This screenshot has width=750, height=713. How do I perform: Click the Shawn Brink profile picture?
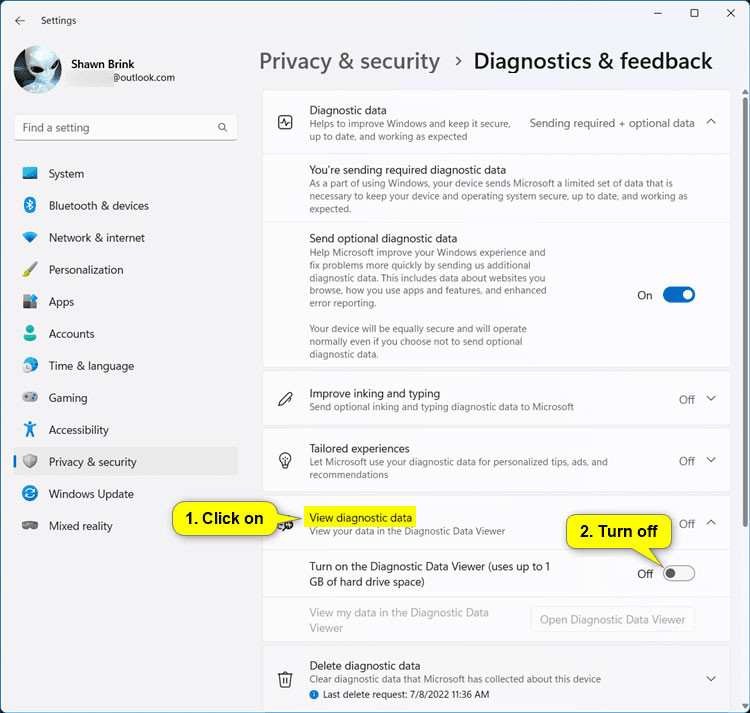coord(38,70)
